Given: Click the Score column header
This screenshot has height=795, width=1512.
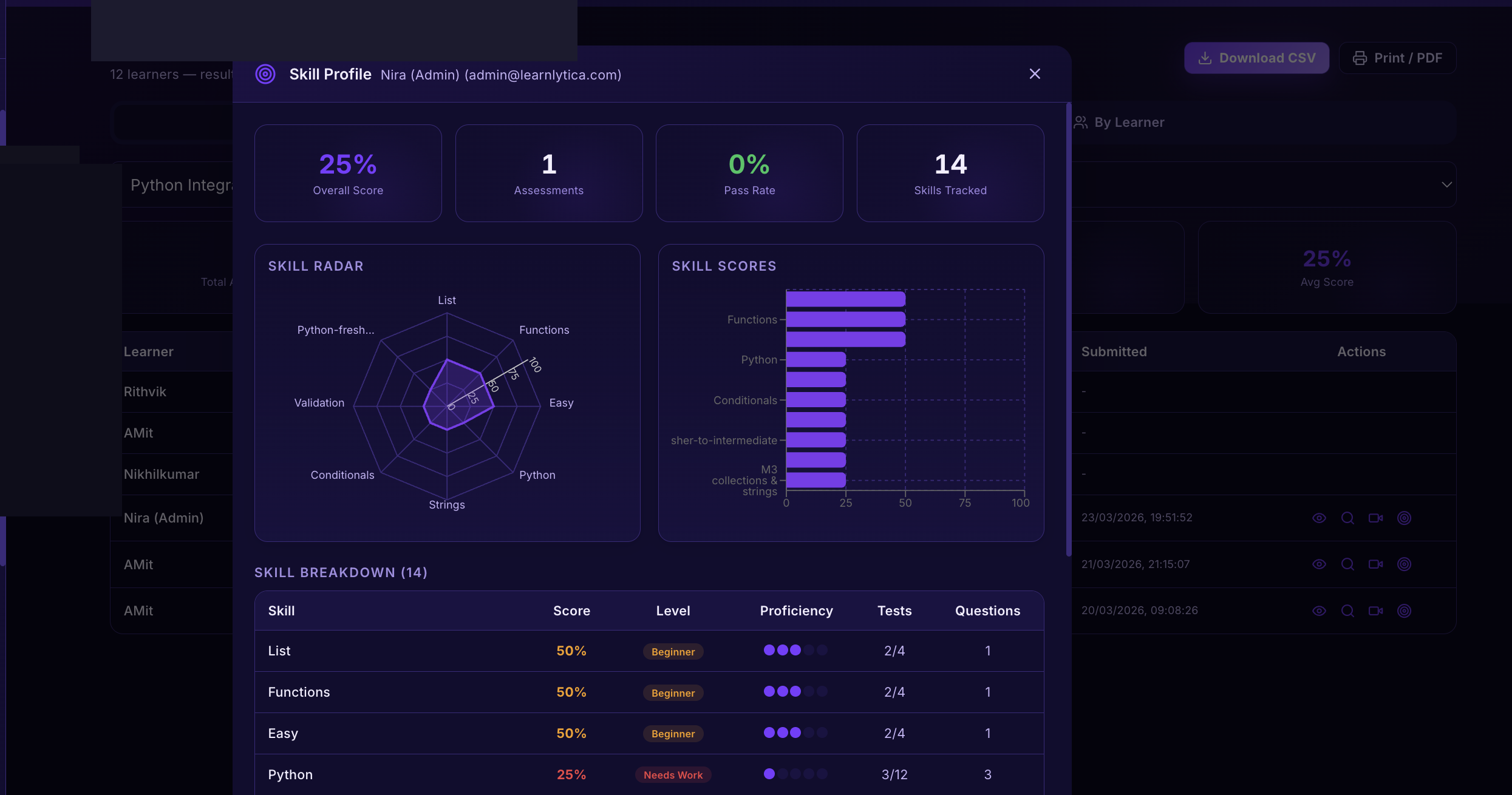Looking at the screenshot, I should pos(571,611).
